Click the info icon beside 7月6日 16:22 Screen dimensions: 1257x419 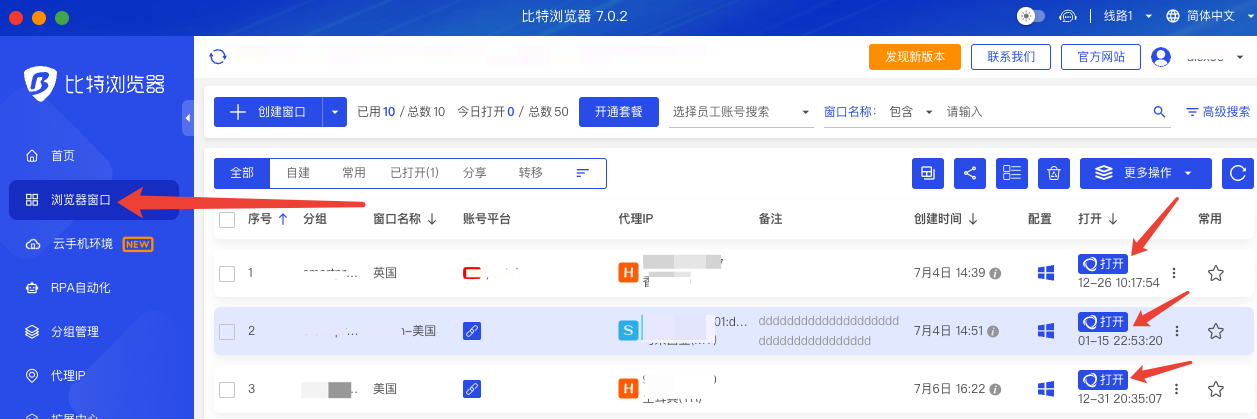[x=995, y=389]
